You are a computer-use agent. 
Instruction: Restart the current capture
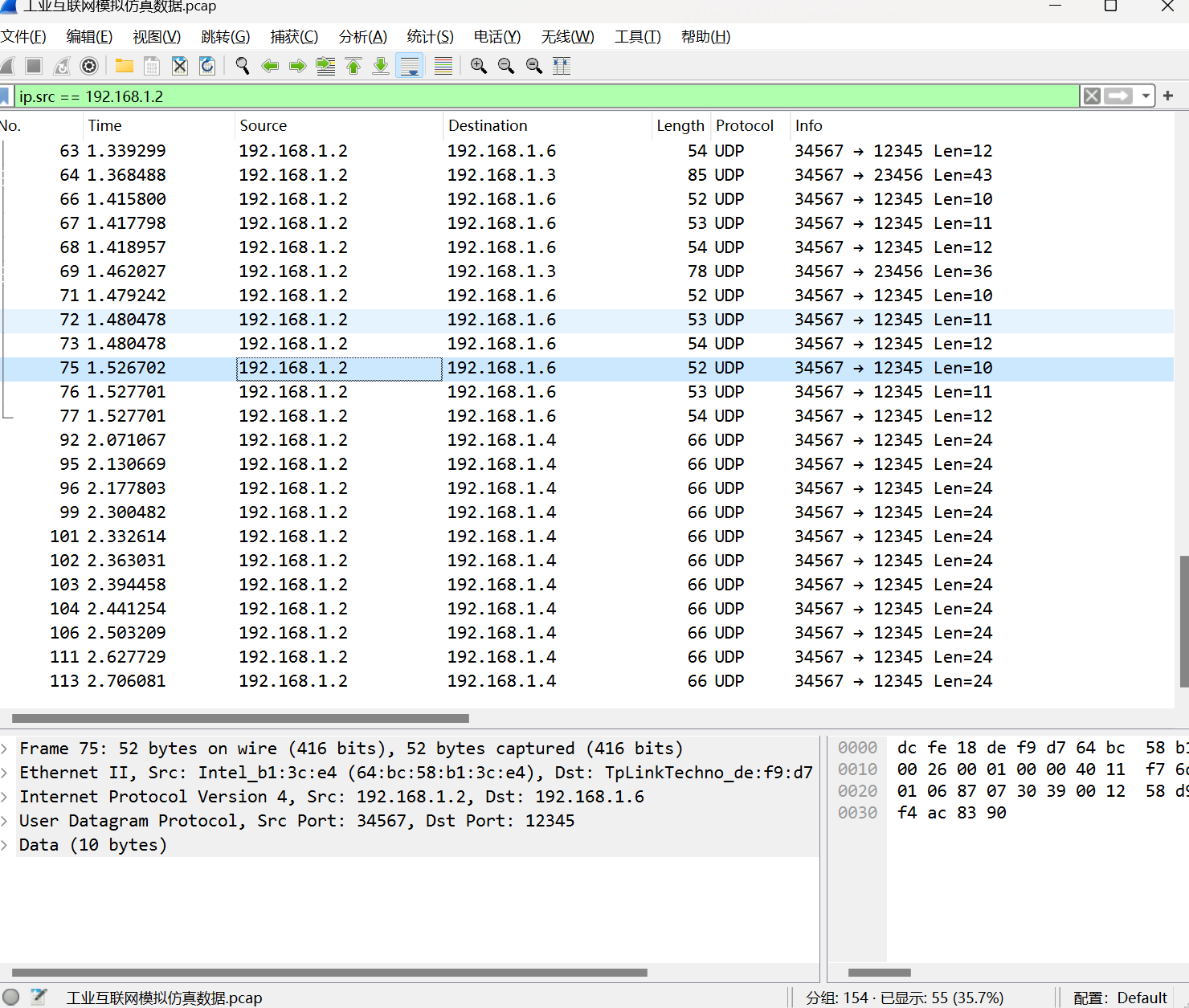[62, 66]
